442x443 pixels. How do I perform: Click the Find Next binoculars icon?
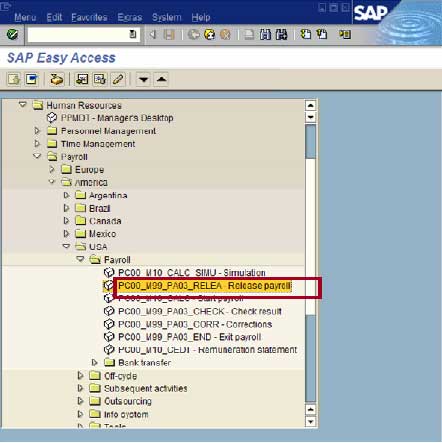[x=282, y=34]
